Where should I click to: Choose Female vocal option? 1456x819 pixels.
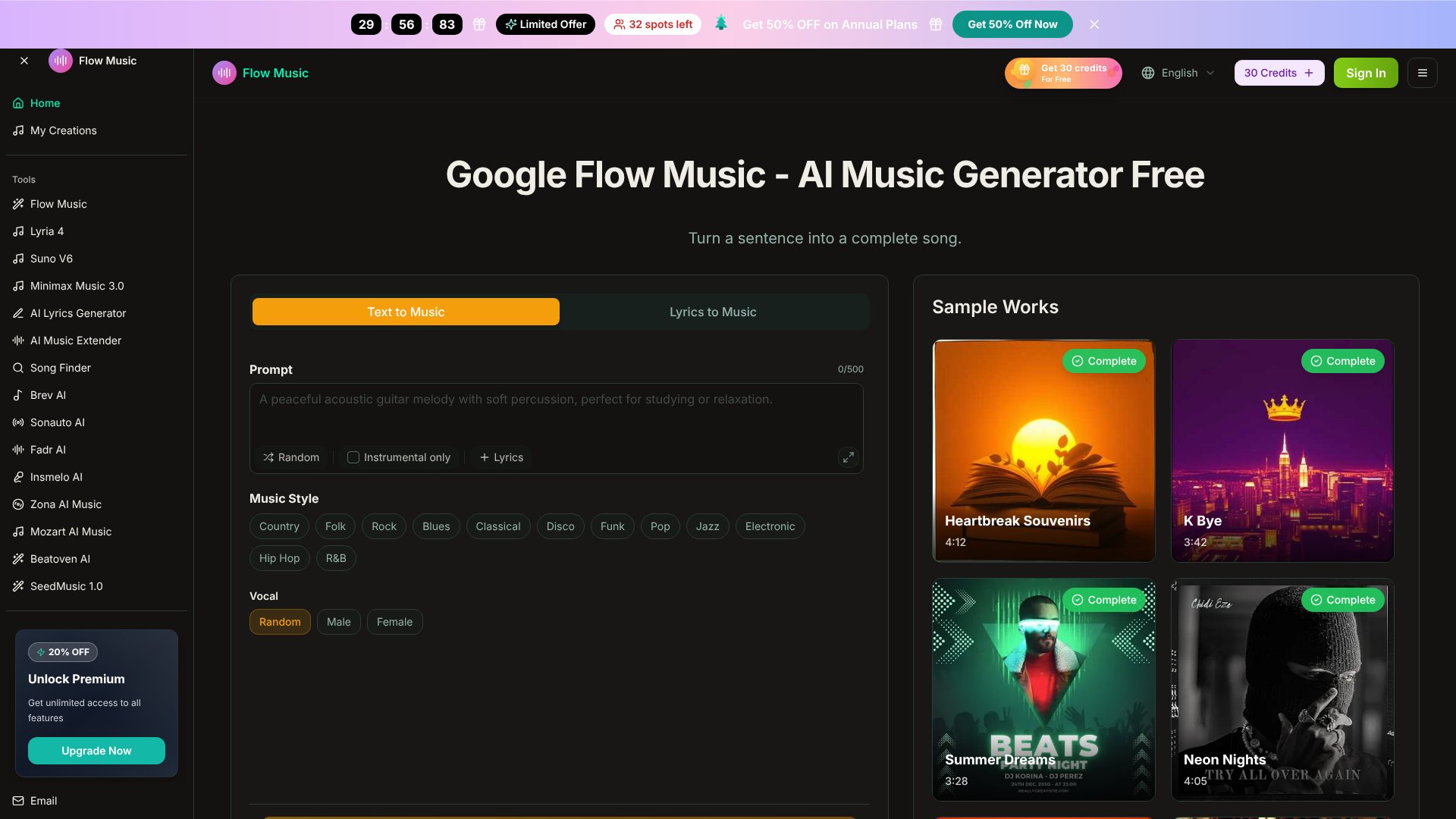395,622
